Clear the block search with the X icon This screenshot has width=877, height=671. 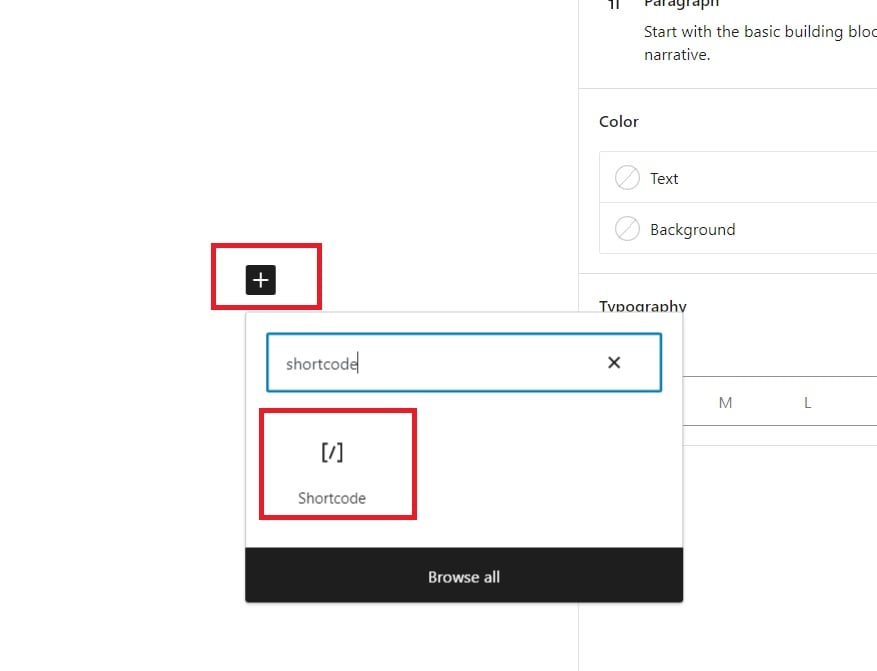coord(614,362)
